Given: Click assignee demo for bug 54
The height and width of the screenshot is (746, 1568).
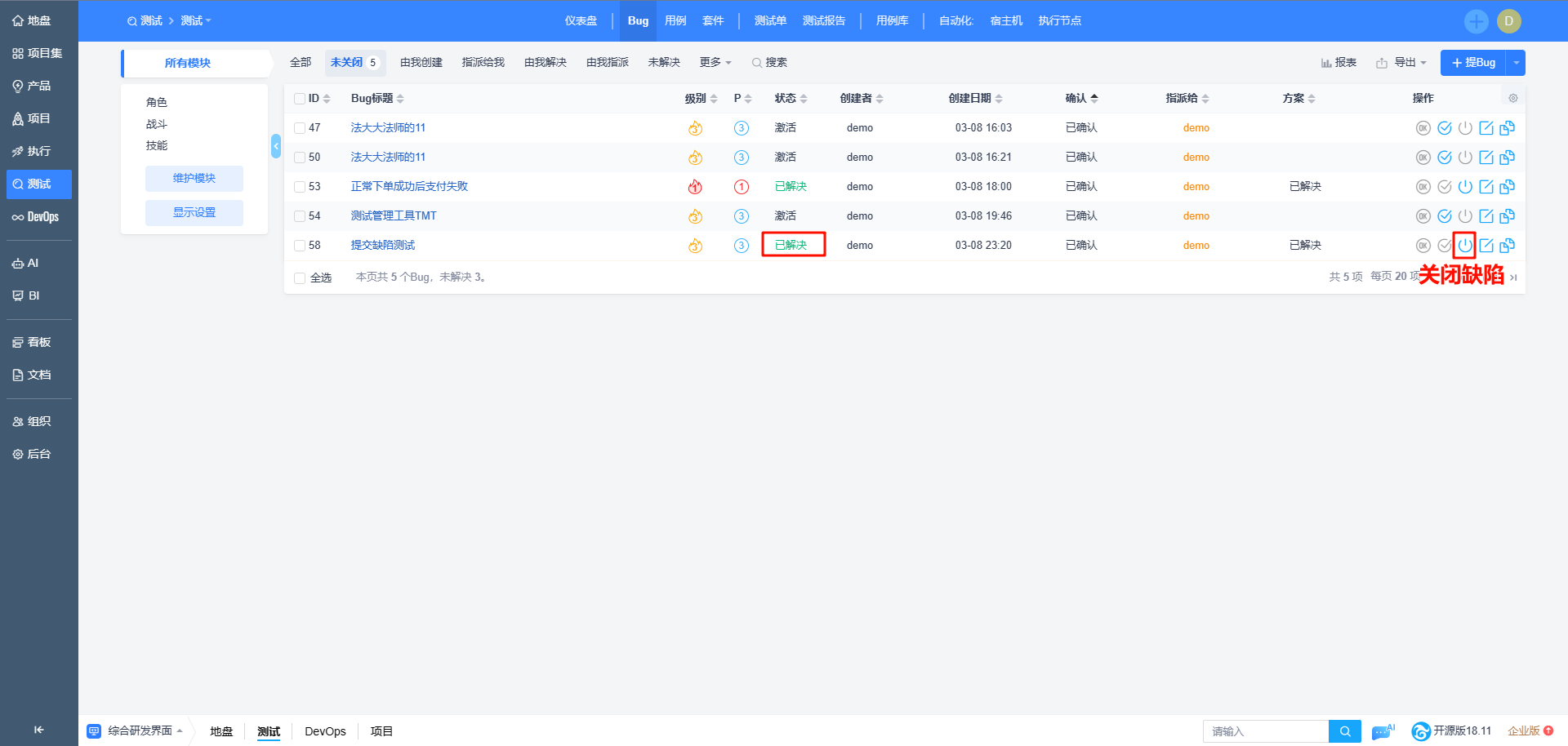Looking at the screenshot, I should coord(1196,216).
